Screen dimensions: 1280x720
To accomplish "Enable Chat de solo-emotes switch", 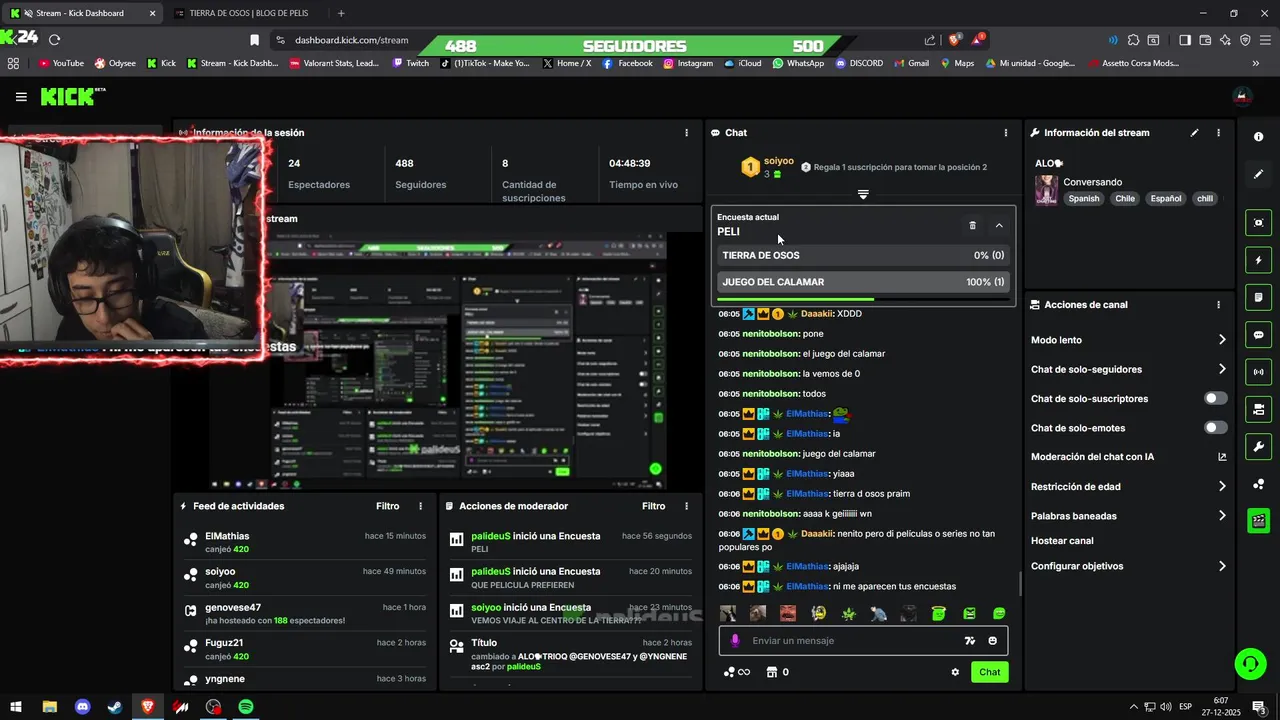I will 1215,428.
